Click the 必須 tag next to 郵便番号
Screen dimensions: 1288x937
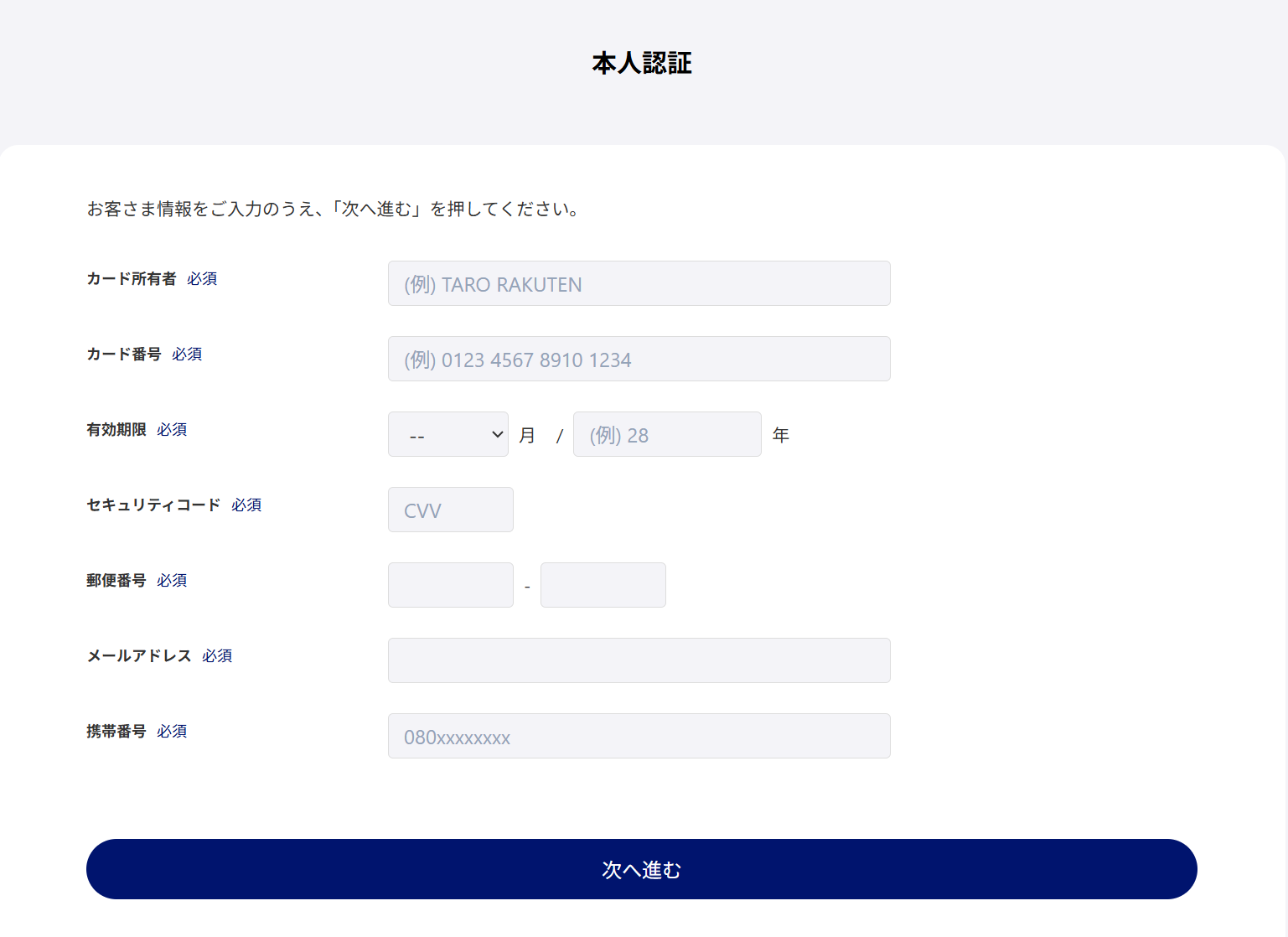tap(173, 580)
